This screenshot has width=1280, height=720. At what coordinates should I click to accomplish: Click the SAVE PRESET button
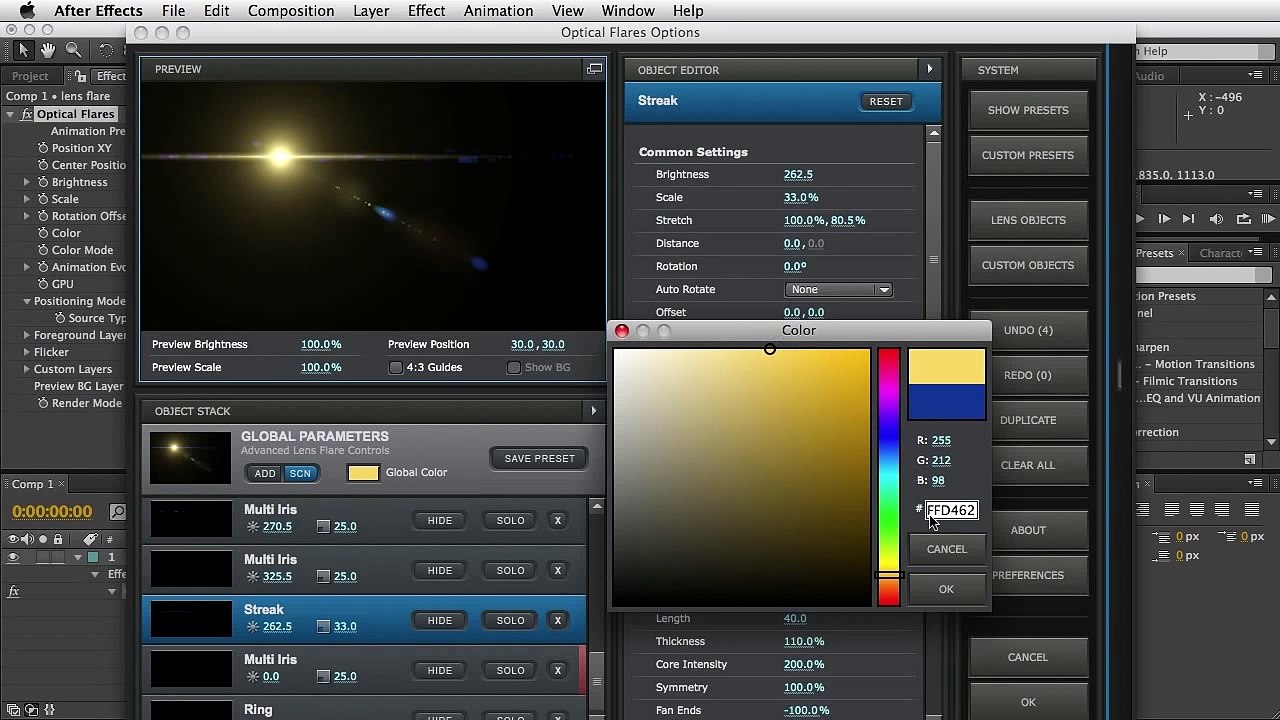540,458
